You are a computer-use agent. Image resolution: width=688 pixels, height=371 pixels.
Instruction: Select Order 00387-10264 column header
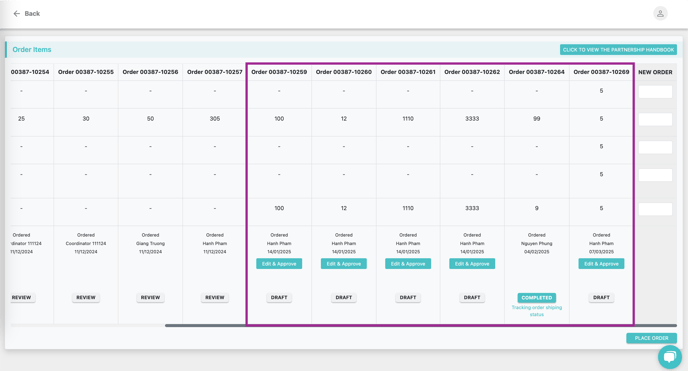(x=537, y=72)
